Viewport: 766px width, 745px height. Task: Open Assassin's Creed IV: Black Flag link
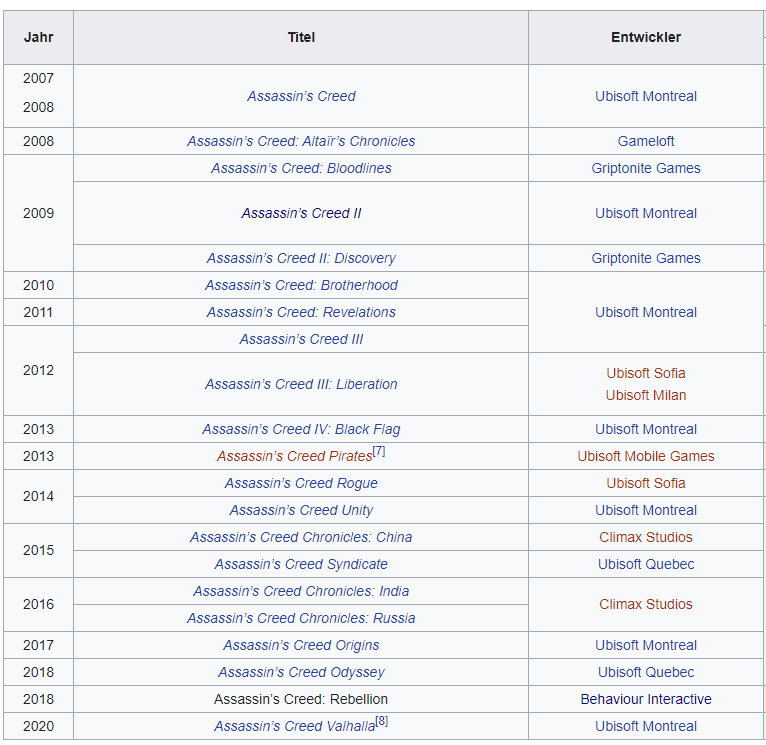click(x=301, y=429)
